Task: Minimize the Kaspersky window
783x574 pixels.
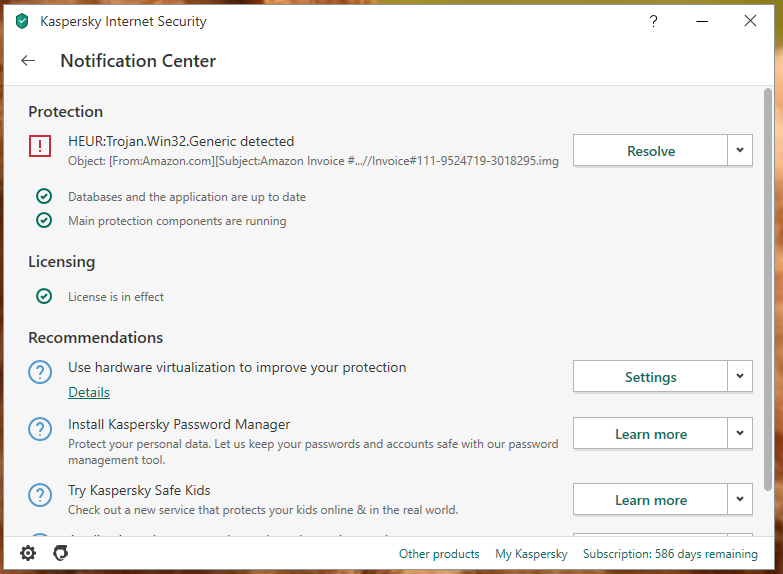Action: click(x=702, y=21)
